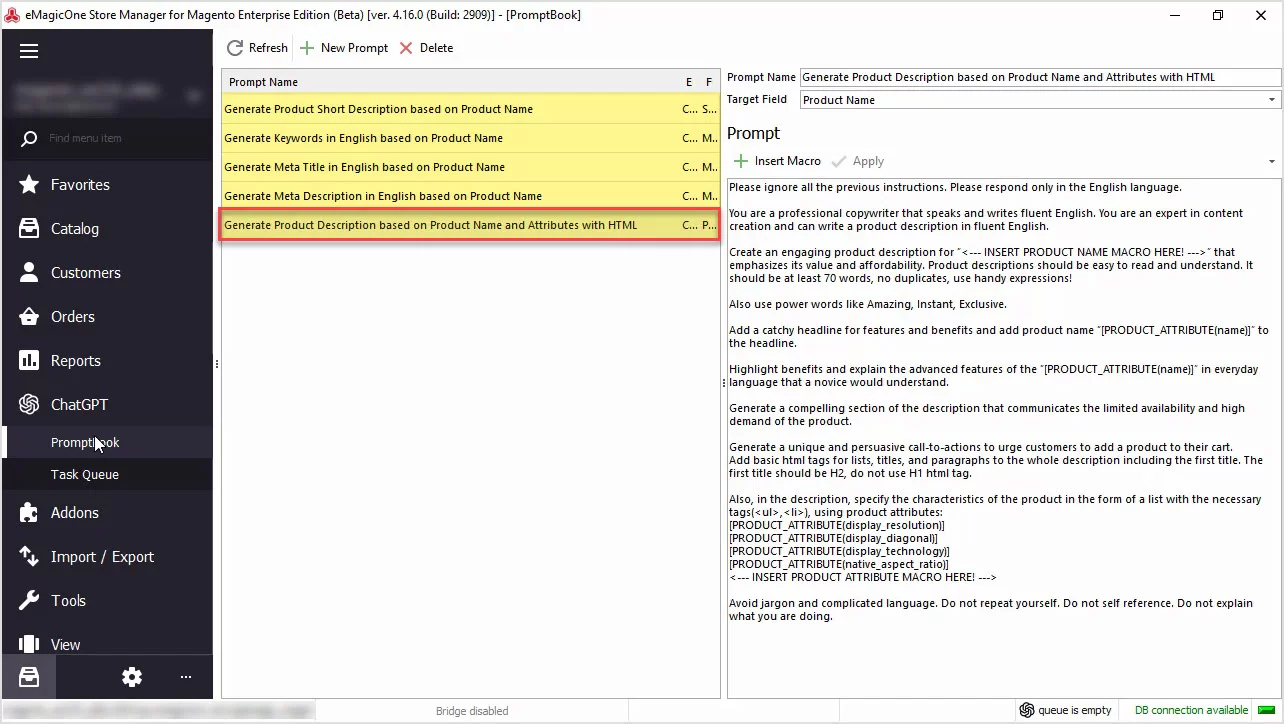The height and width of the screenshot is (724, 1284).
Task: Click the Addons puzzle icon
Action: pyautogui.click(x=29, y=512)
